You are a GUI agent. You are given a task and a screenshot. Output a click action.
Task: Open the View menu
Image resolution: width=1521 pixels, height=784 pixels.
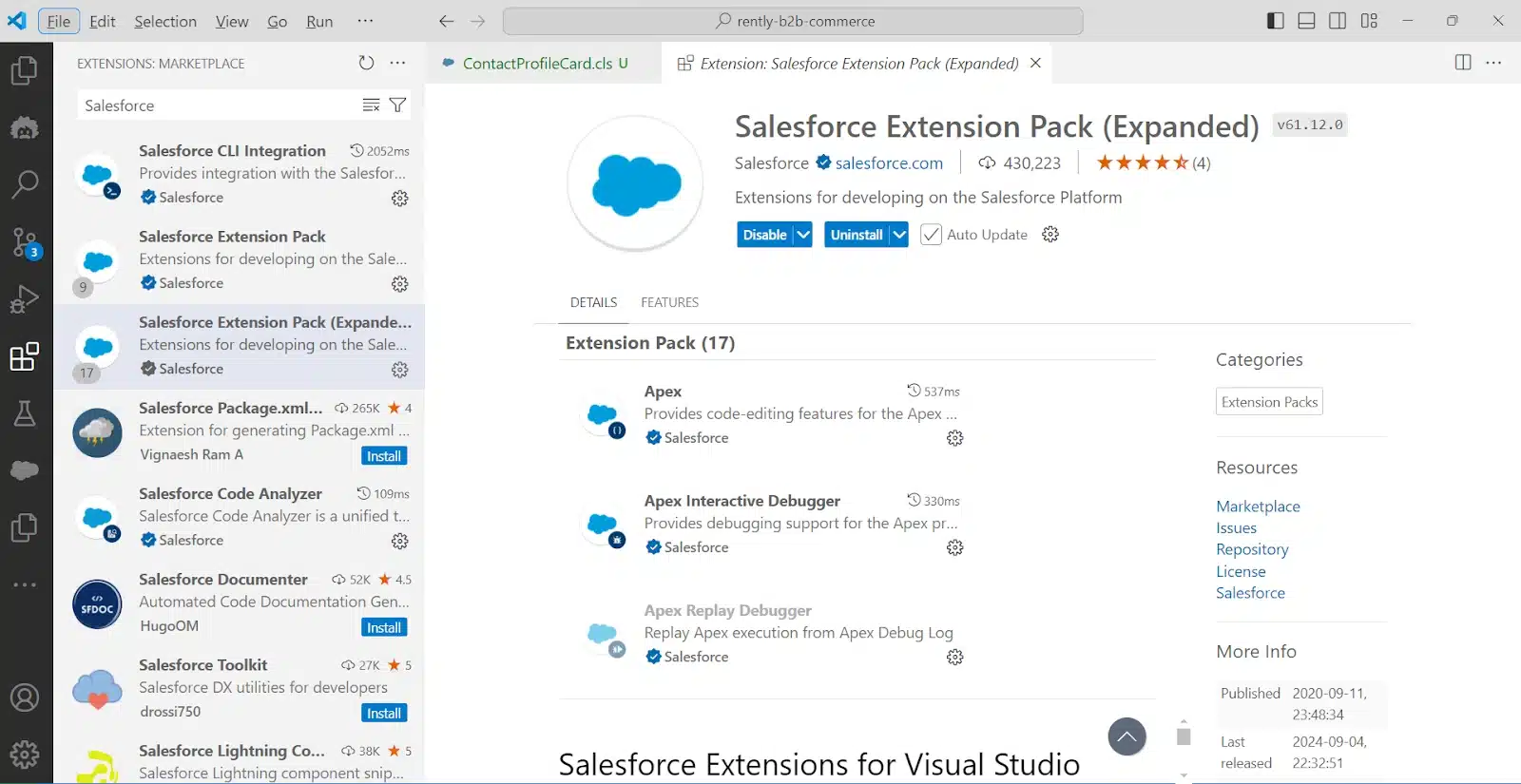tap(232, 21)
